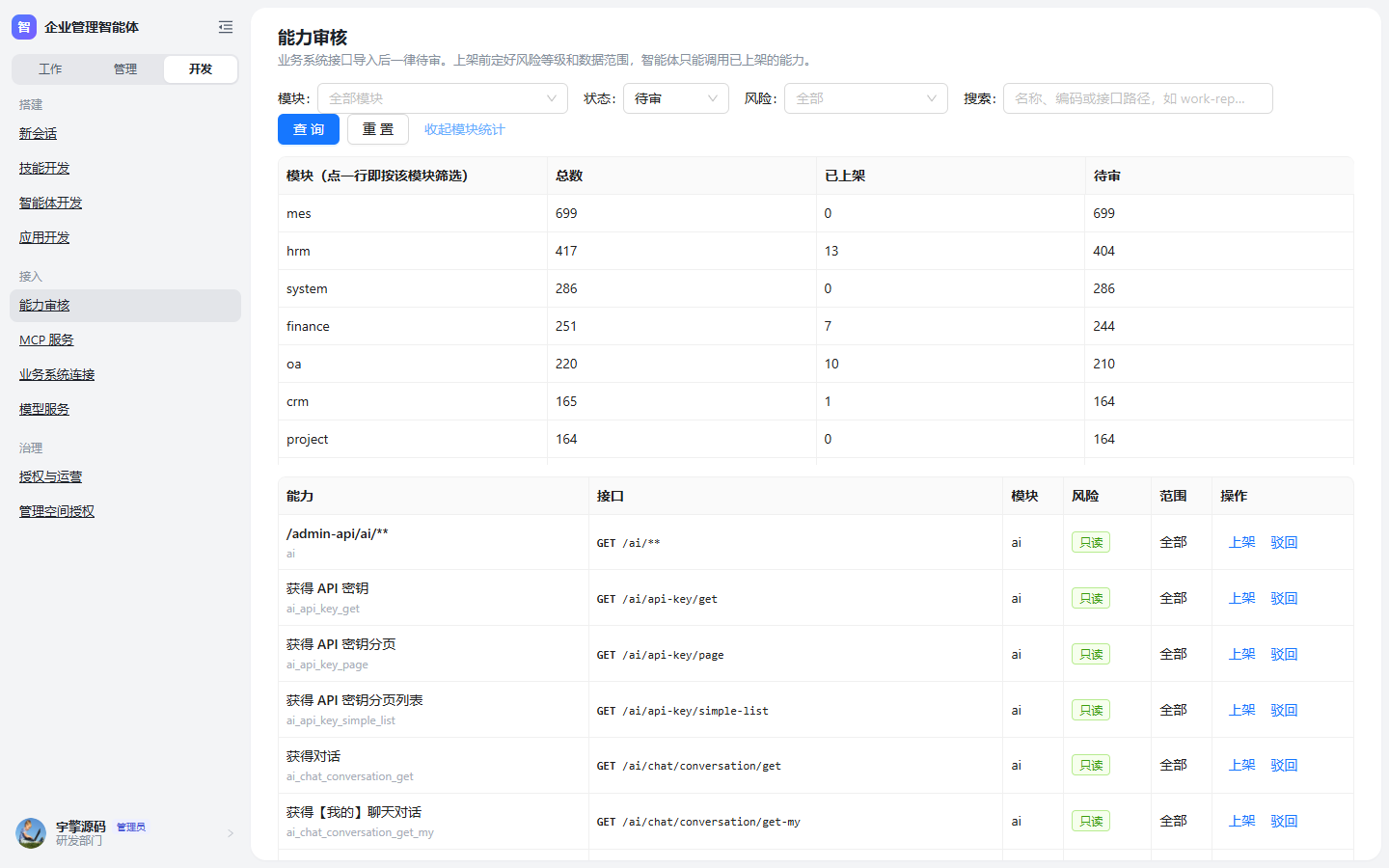Click the blue 查询 button
This screenshot has height=868, width=1389.
[x=309, y=129]
